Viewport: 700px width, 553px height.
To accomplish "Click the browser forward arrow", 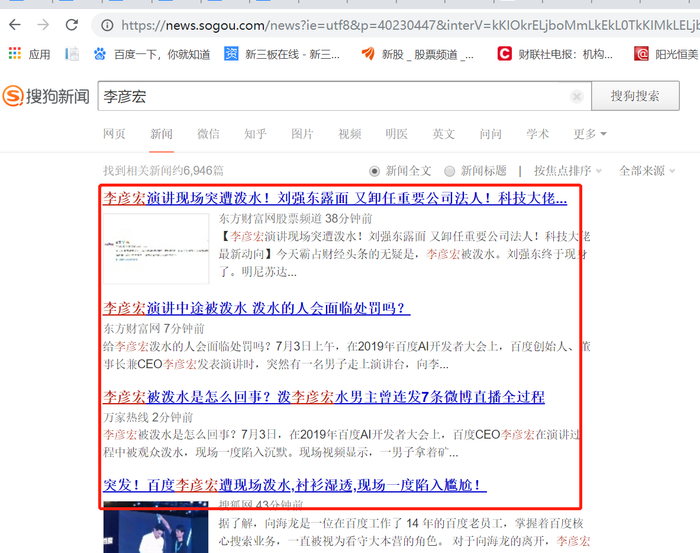I will pos(43,25).
